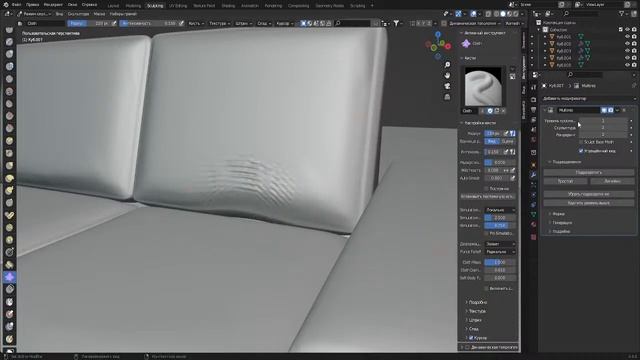Open the Blender logo menu

point(6,5)
